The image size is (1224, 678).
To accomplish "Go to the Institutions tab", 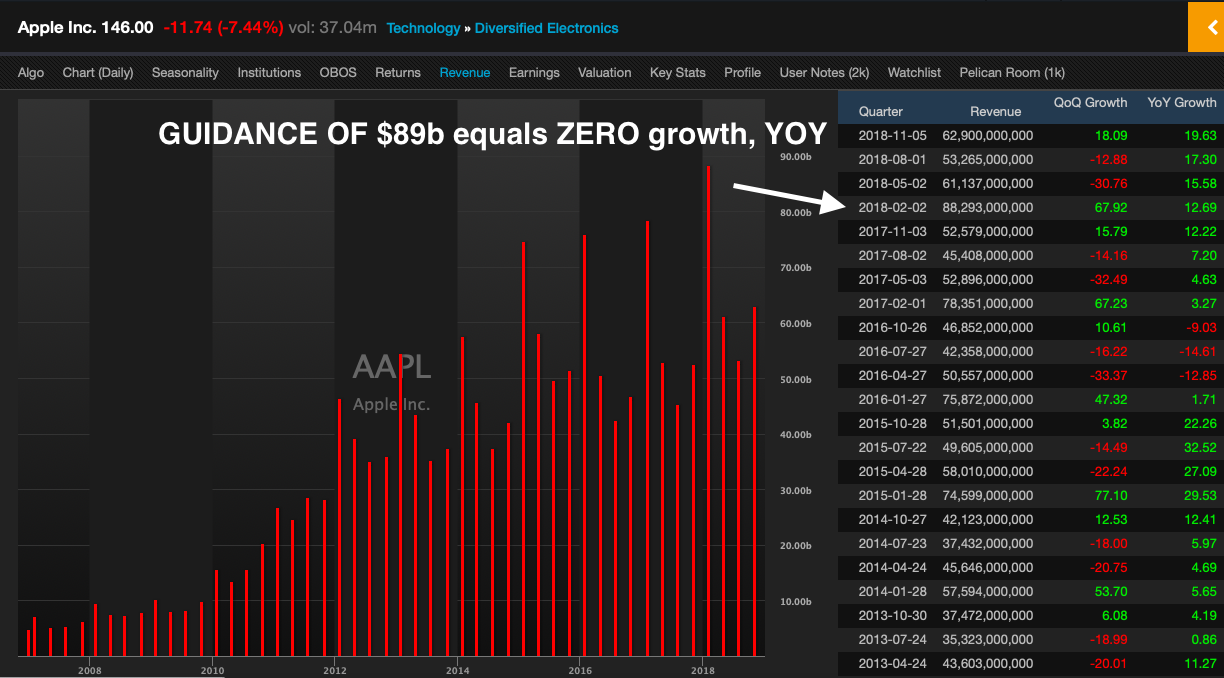I will coord(269,72).
